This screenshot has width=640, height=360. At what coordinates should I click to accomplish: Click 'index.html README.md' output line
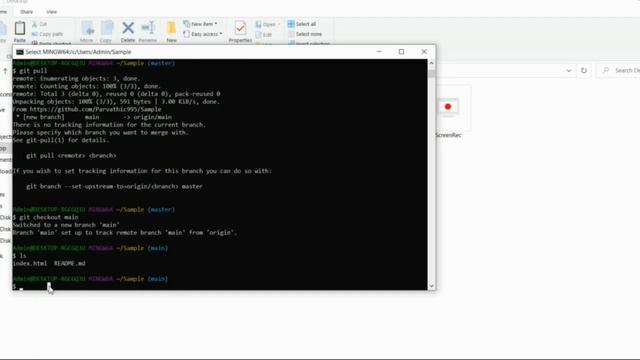click(49, 263)
